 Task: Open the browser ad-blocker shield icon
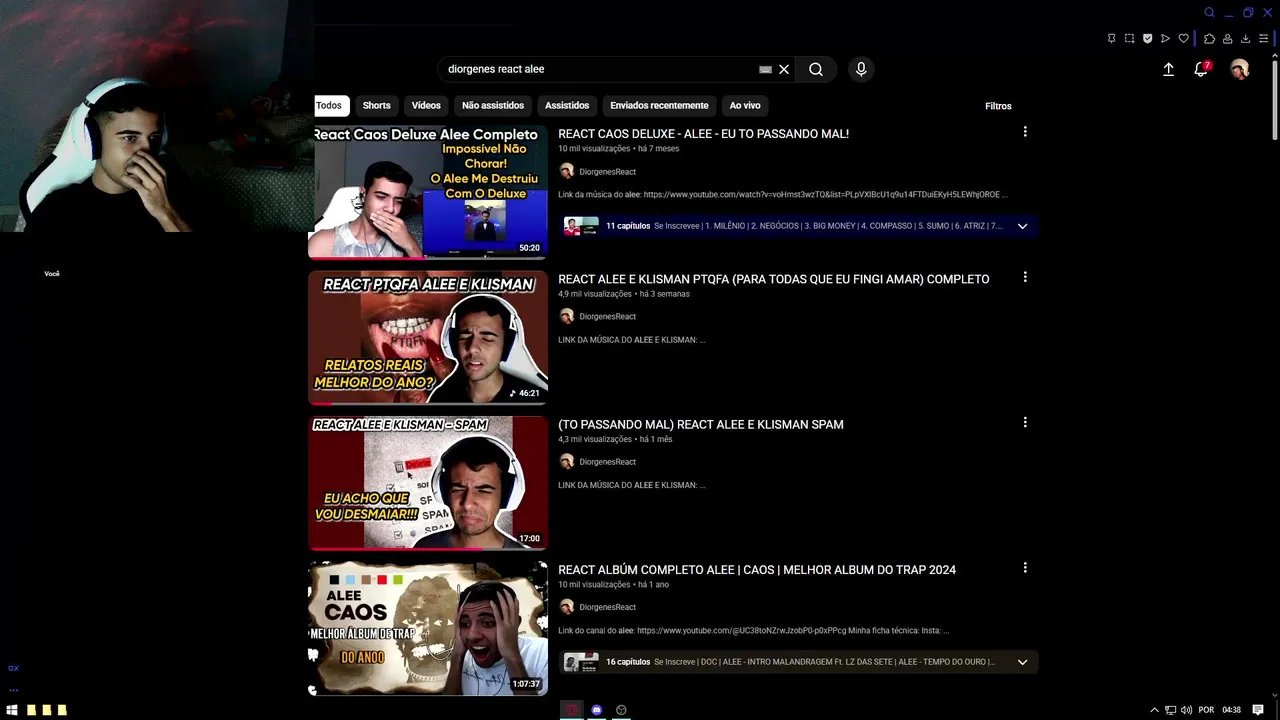tap(1147, 39)
